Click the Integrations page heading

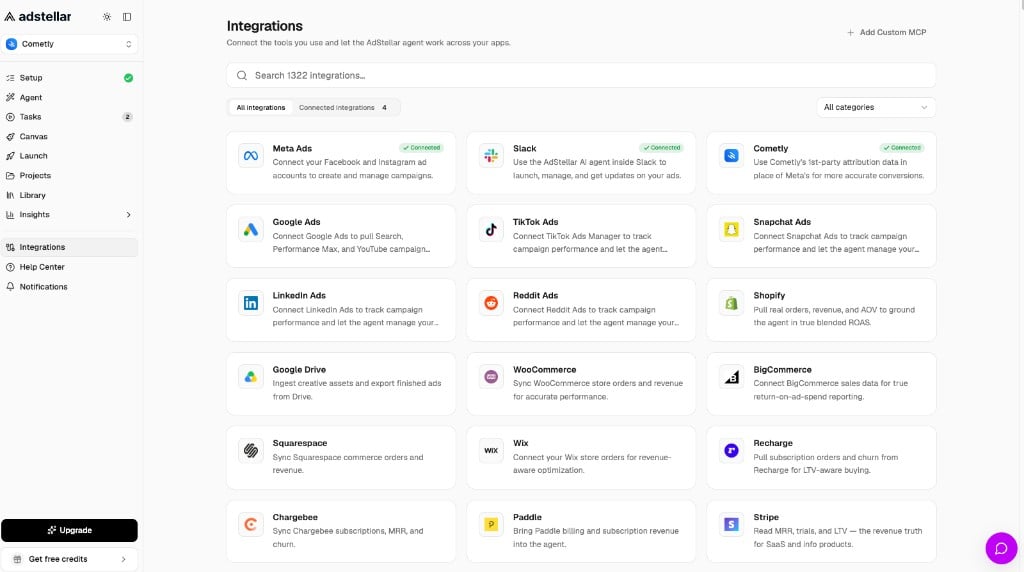click(x=264, y=26)
